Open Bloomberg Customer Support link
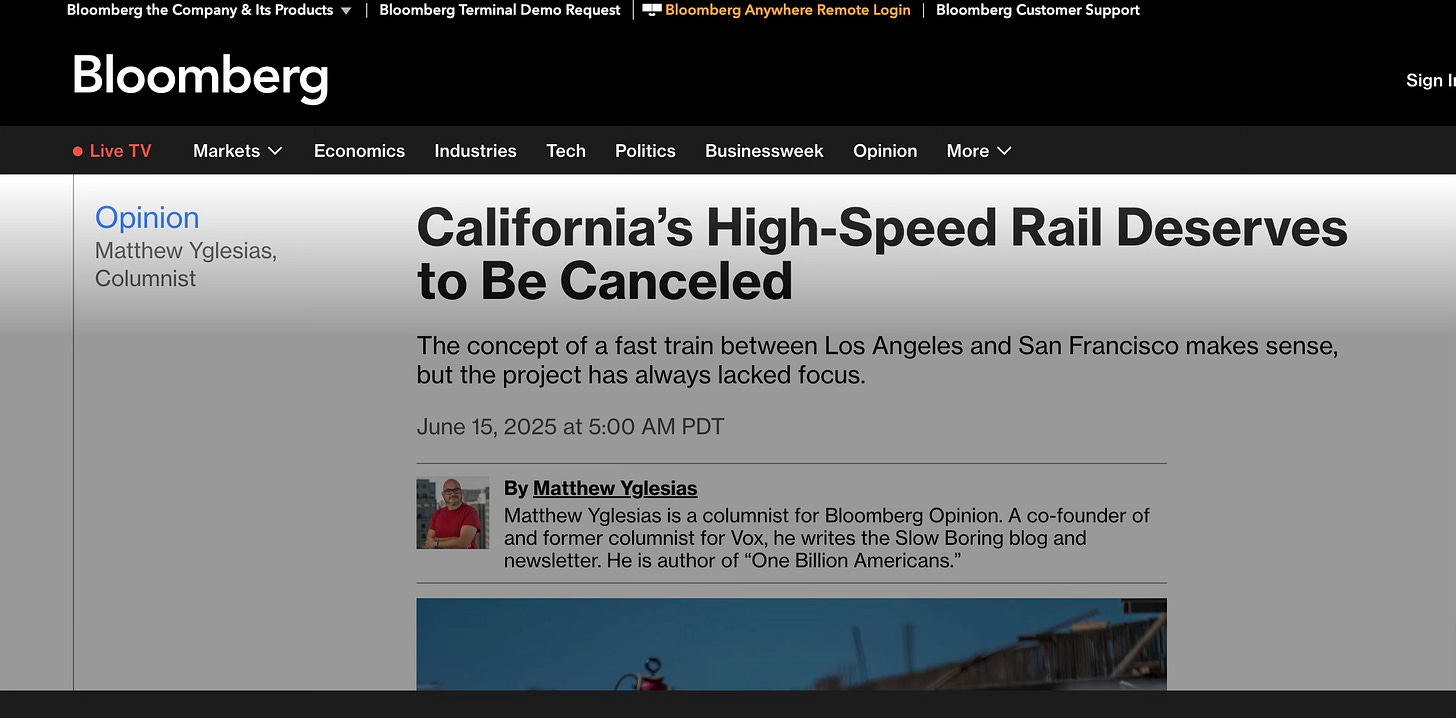 [x=1038, y=10]
